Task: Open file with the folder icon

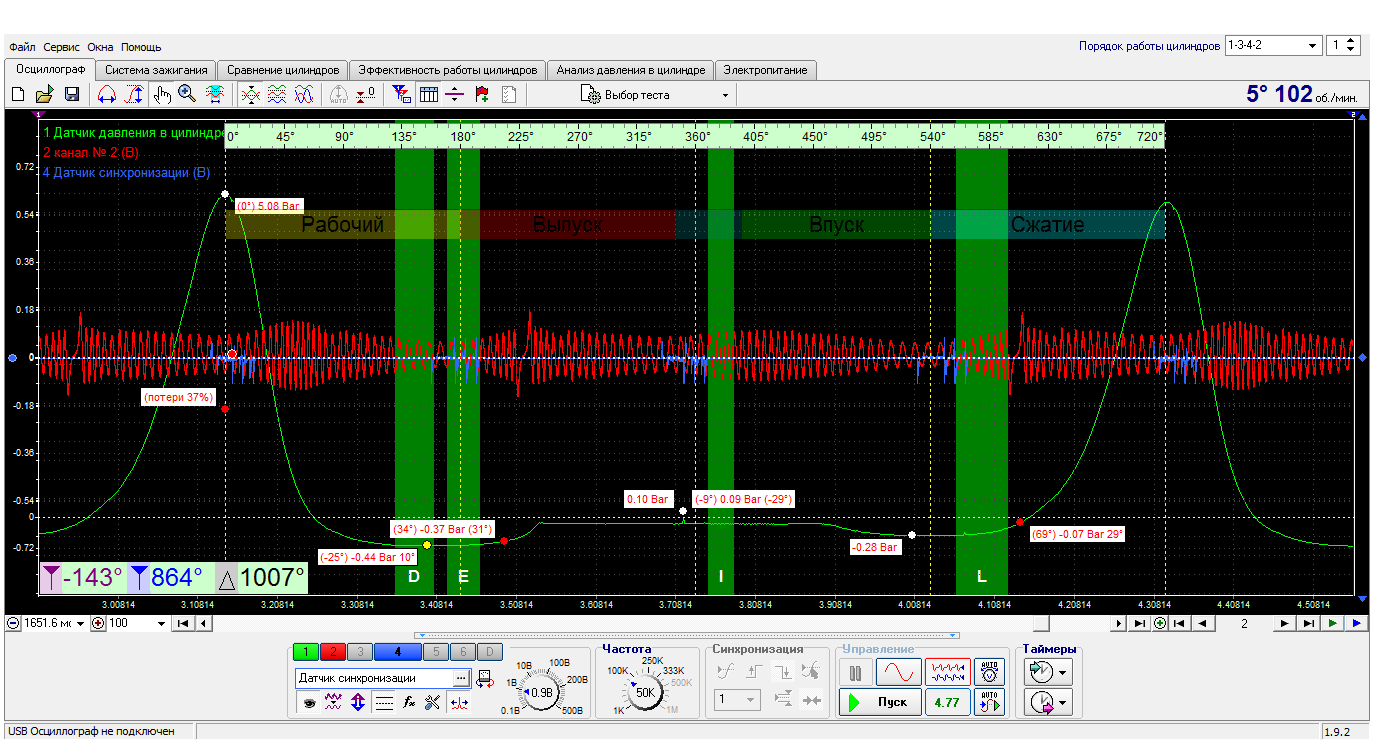Action: point(45,95)
